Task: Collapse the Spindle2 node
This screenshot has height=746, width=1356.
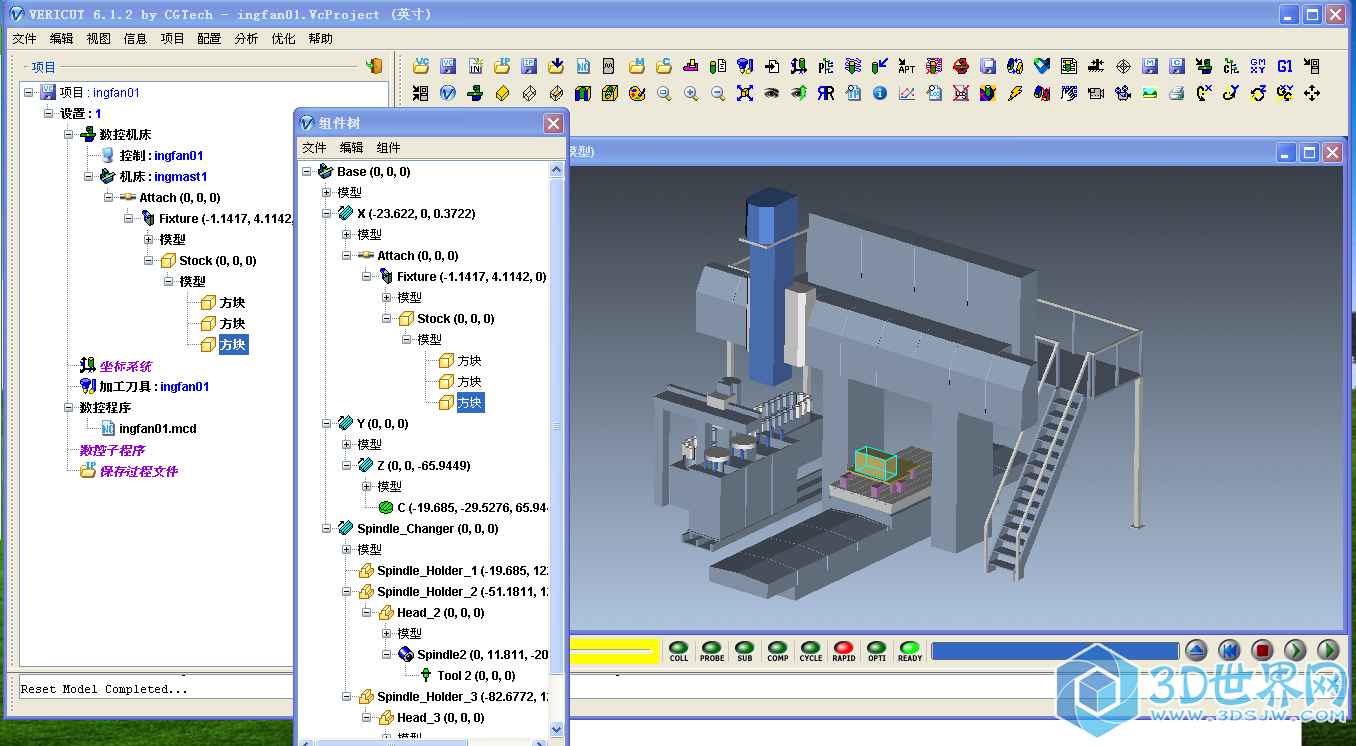Action: pos(387,655)
